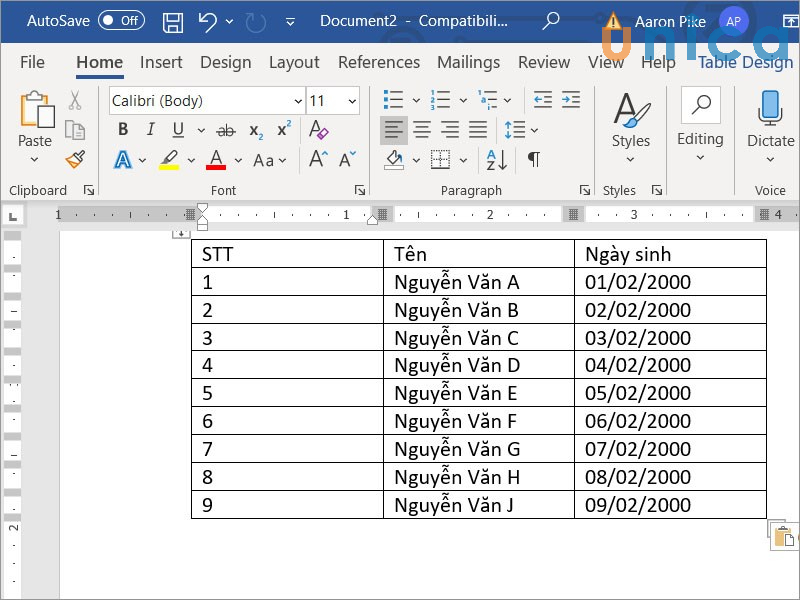Increase paragraph indent
Viewport: 800px width, 600px height.
[571, 99]
